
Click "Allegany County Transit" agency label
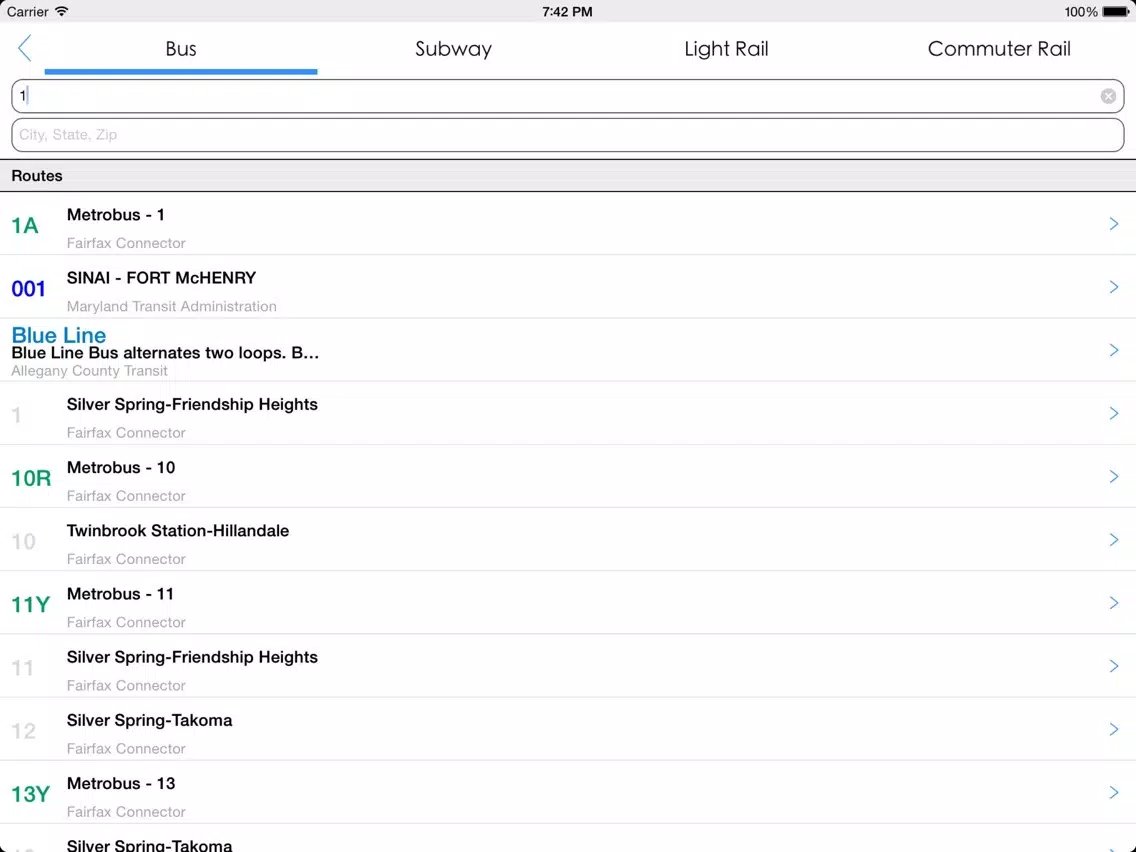click(x=90, y=371)
